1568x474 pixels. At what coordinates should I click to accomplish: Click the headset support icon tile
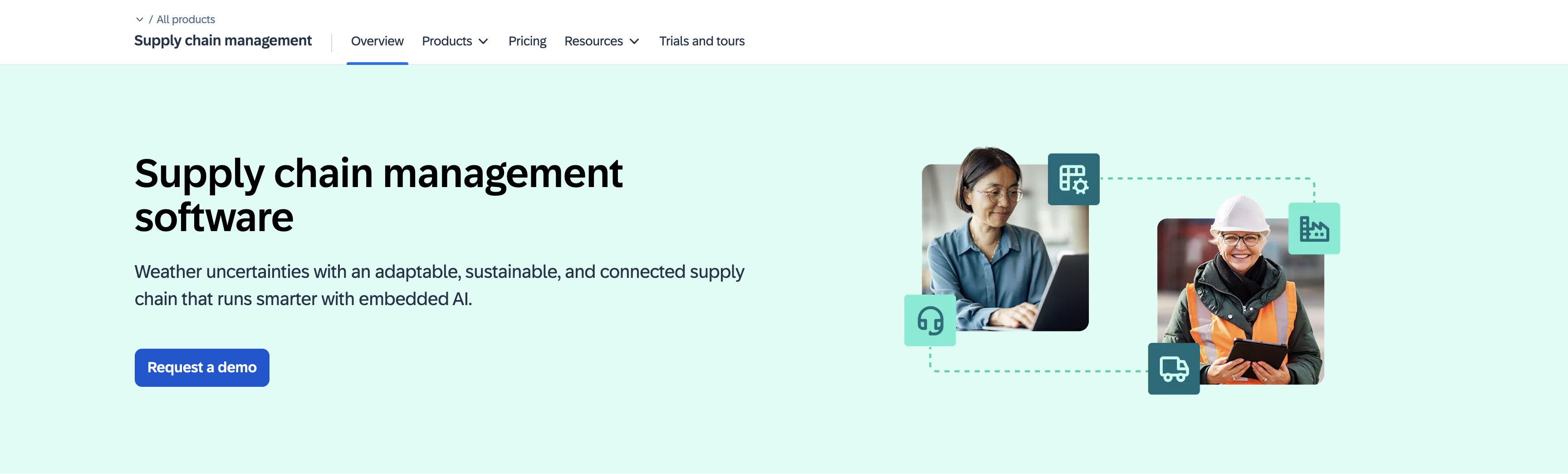[x=930, y=321]
